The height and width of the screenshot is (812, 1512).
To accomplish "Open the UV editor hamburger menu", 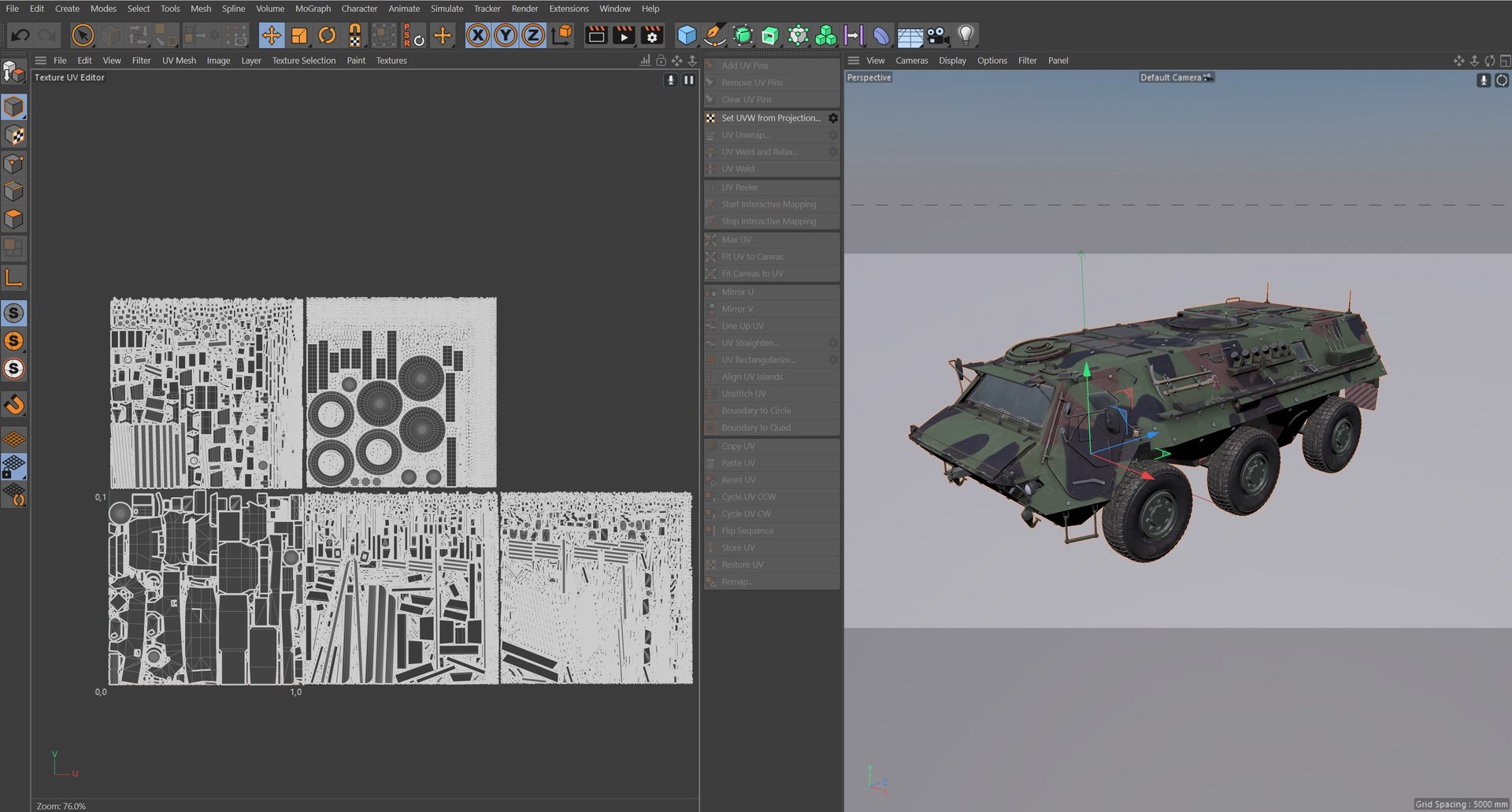I will click(40, 61).
